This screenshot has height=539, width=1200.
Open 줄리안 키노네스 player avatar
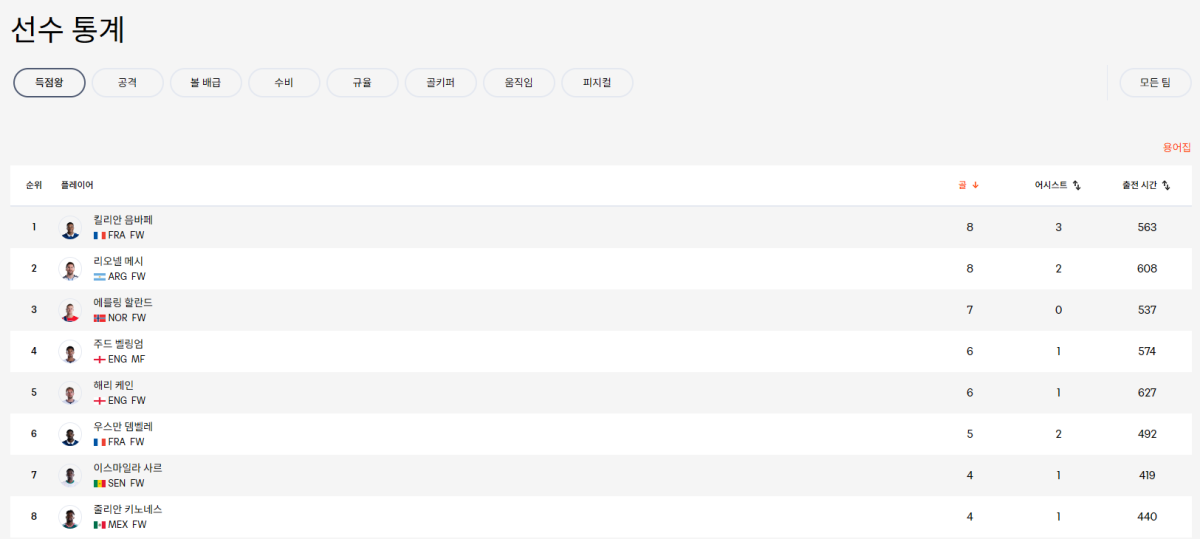[70, 517]
